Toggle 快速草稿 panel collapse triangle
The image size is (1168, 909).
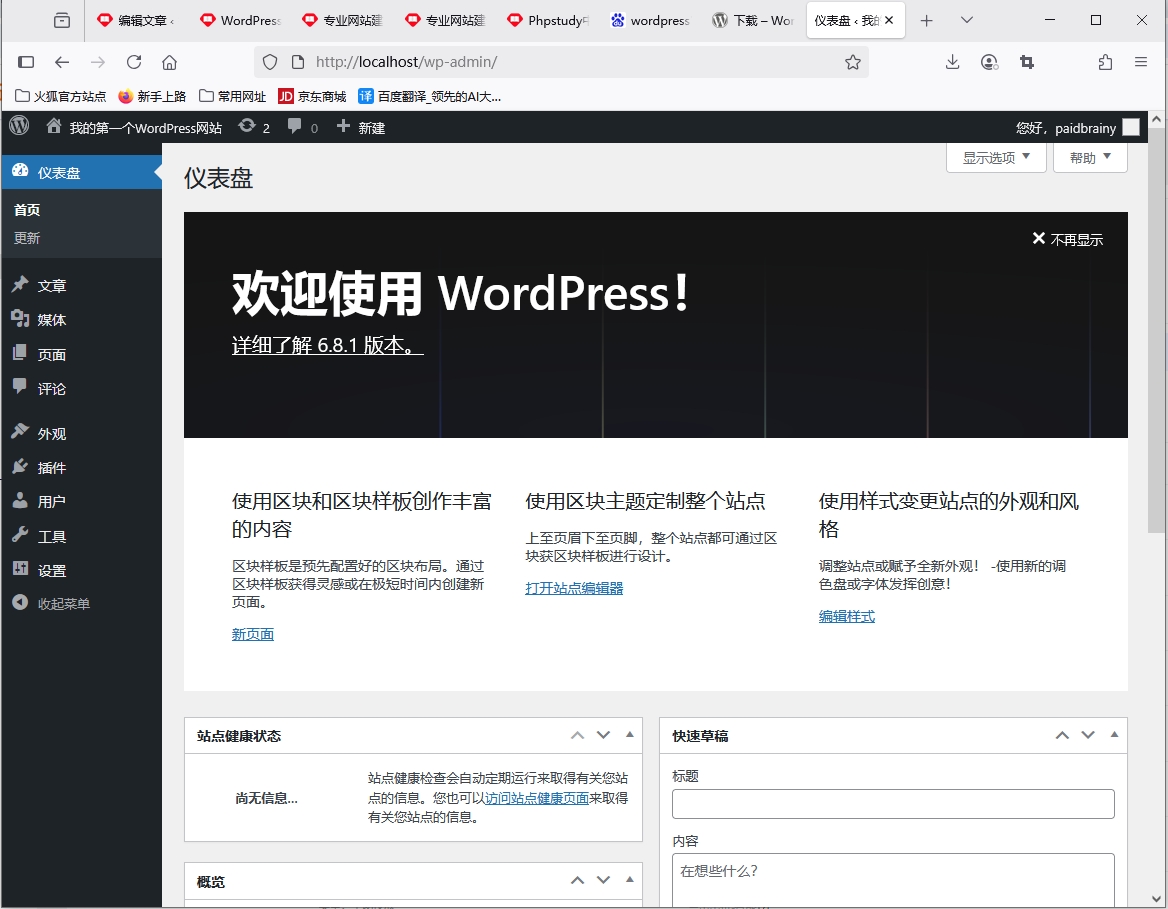pos(1114,735)
